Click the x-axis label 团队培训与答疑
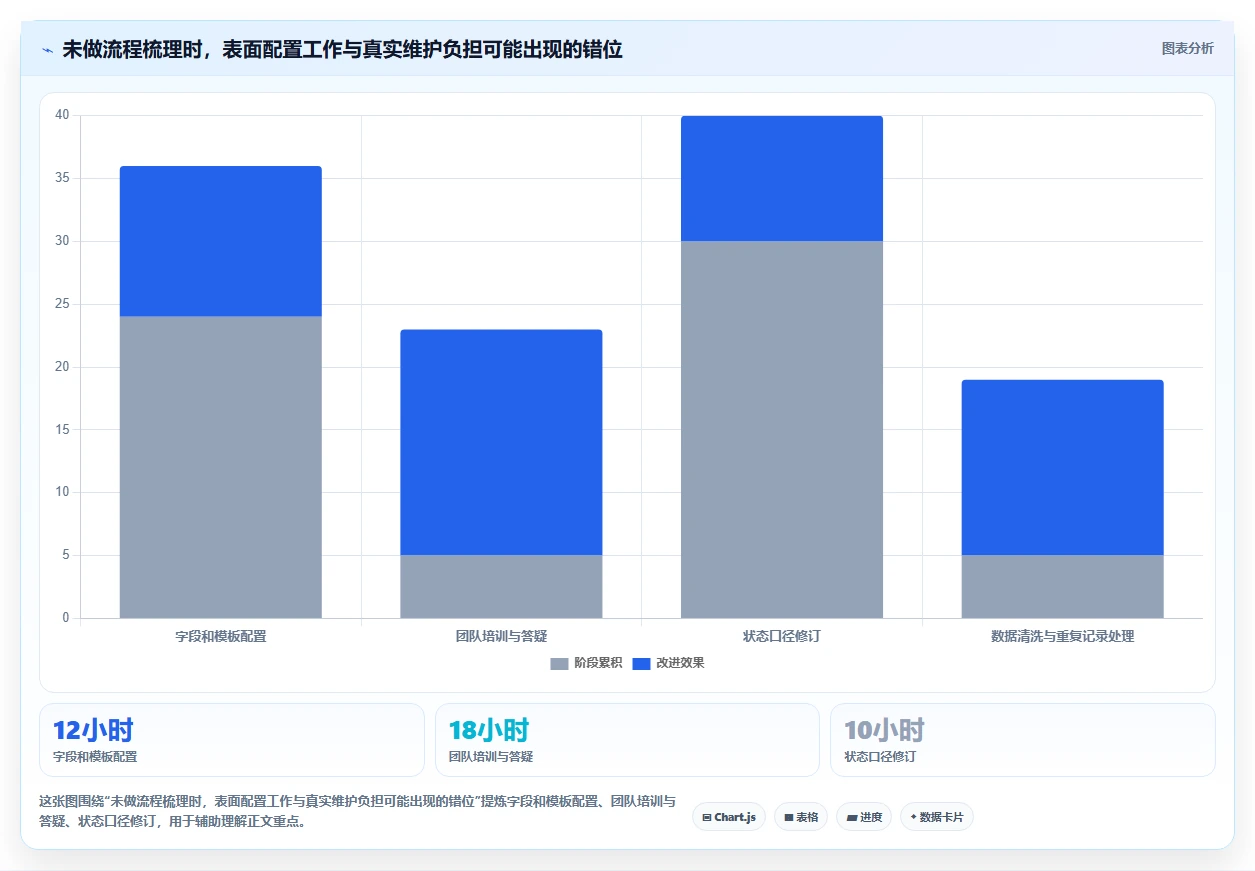Viewport: 1255px width, 871px height. tap(501, 636)
